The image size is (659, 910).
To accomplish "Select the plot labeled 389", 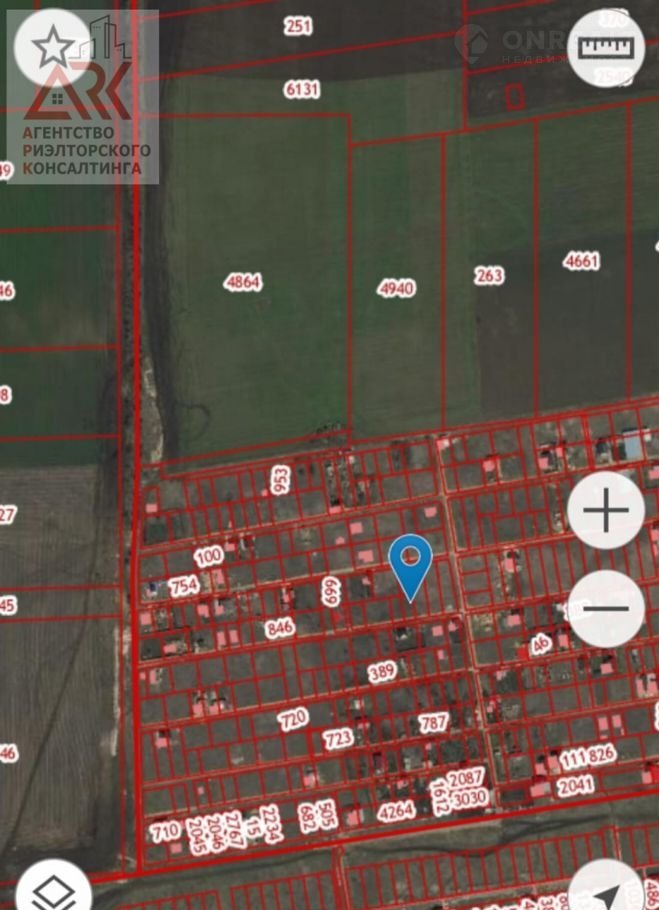I will tap(382, 672).
